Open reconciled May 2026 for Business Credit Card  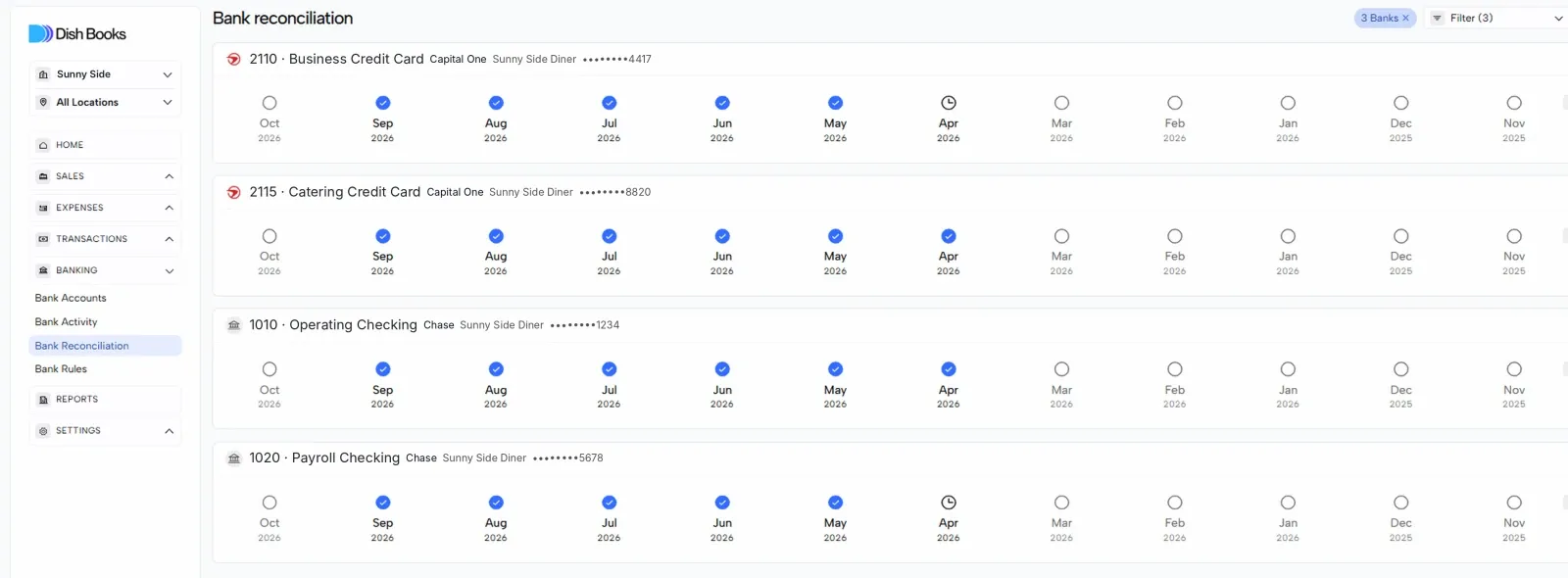pos(835,103)
